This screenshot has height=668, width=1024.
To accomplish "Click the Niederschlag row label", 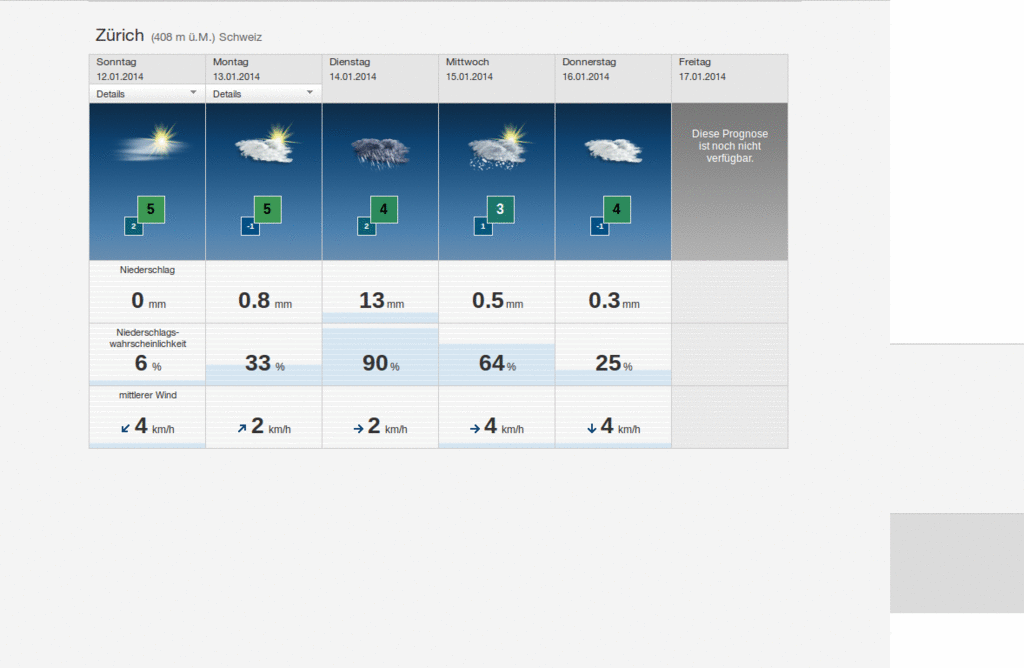I will pyautogui.click(x=148, y=270).
